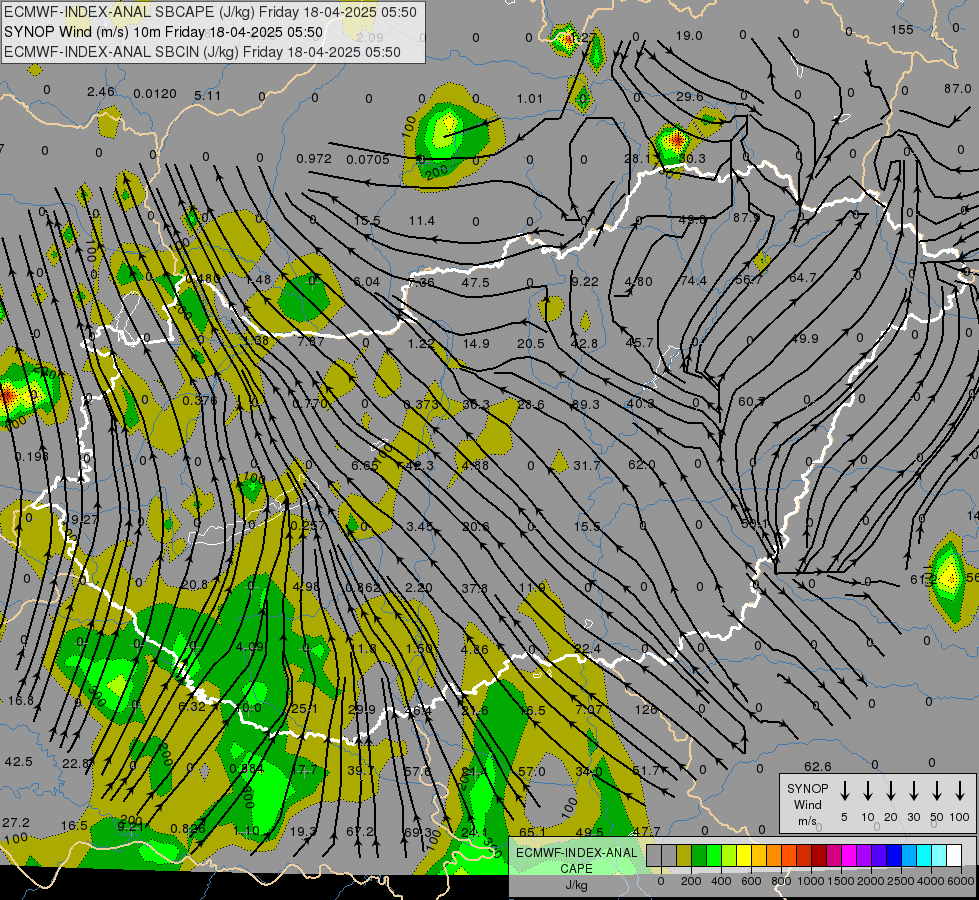Click the 'SYNOP Wind m/s' legend label
Screen dimensions: 979x900
807,804
